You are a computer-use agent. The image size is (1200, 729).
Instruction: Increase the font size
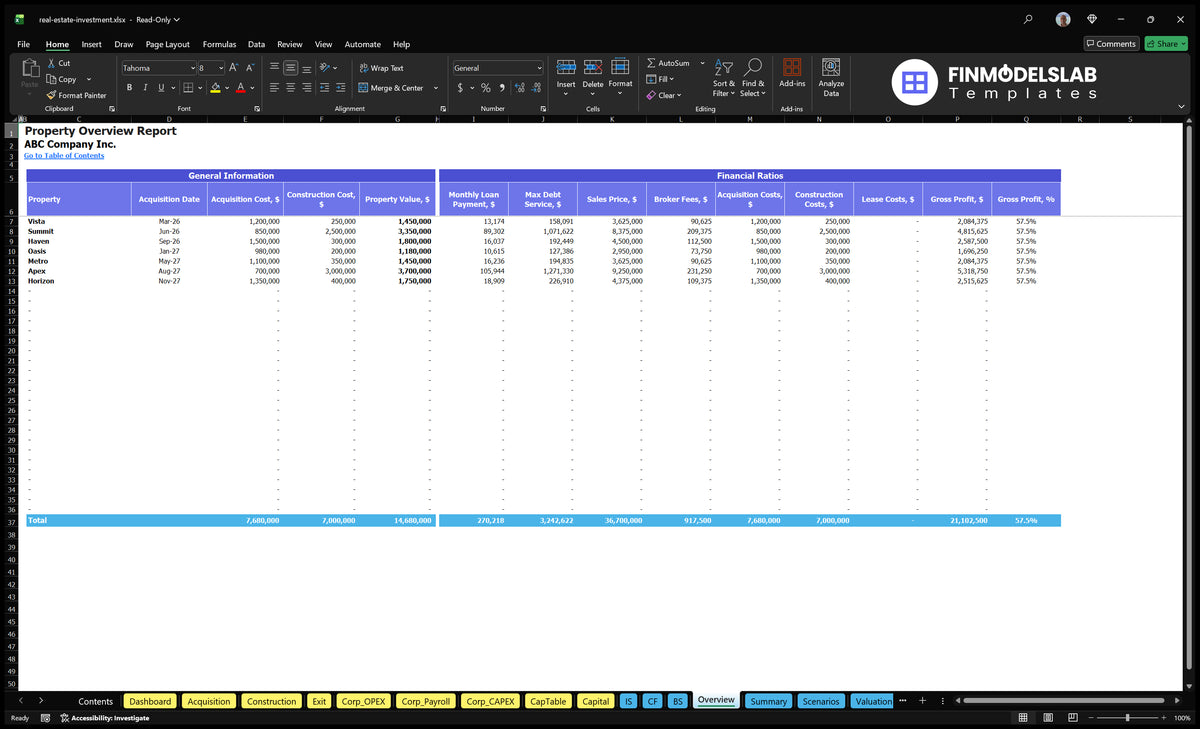coord(234,68)
